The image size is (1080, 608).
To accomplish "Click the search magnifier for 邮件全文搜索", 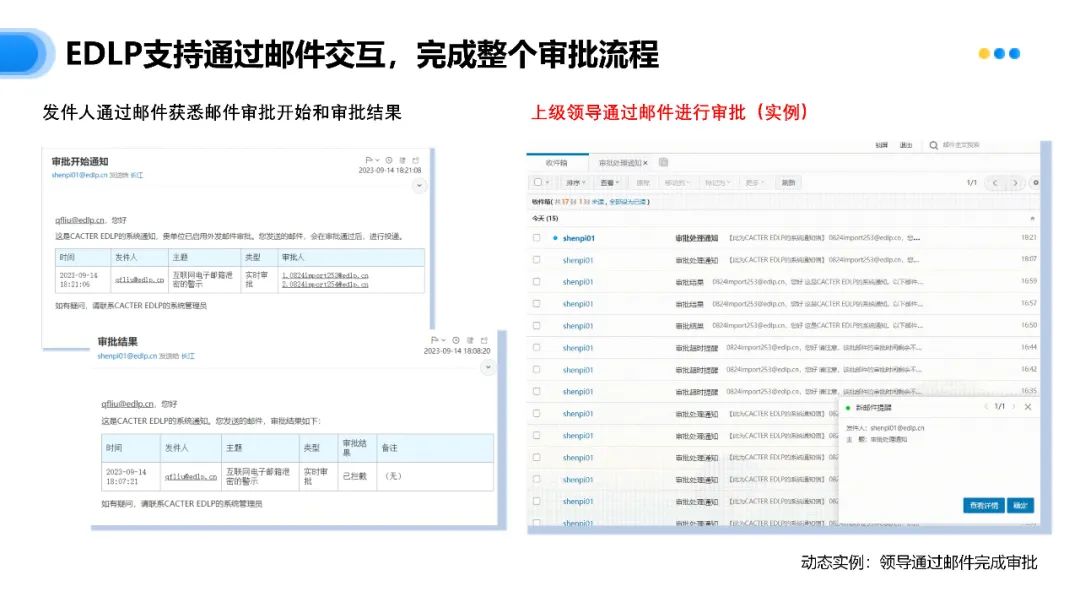I will click(932, 145).
